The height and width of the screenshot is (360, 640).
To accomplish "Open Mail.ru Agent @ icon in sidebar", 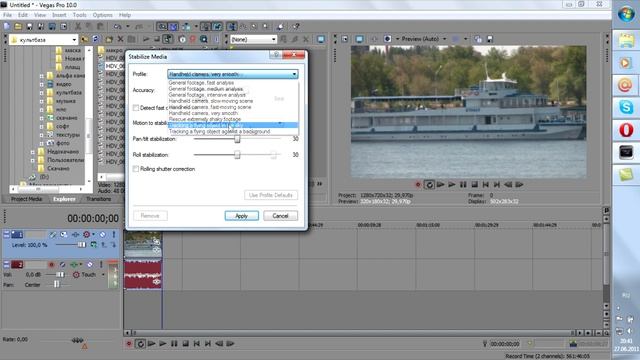I will tap(626, 85).
